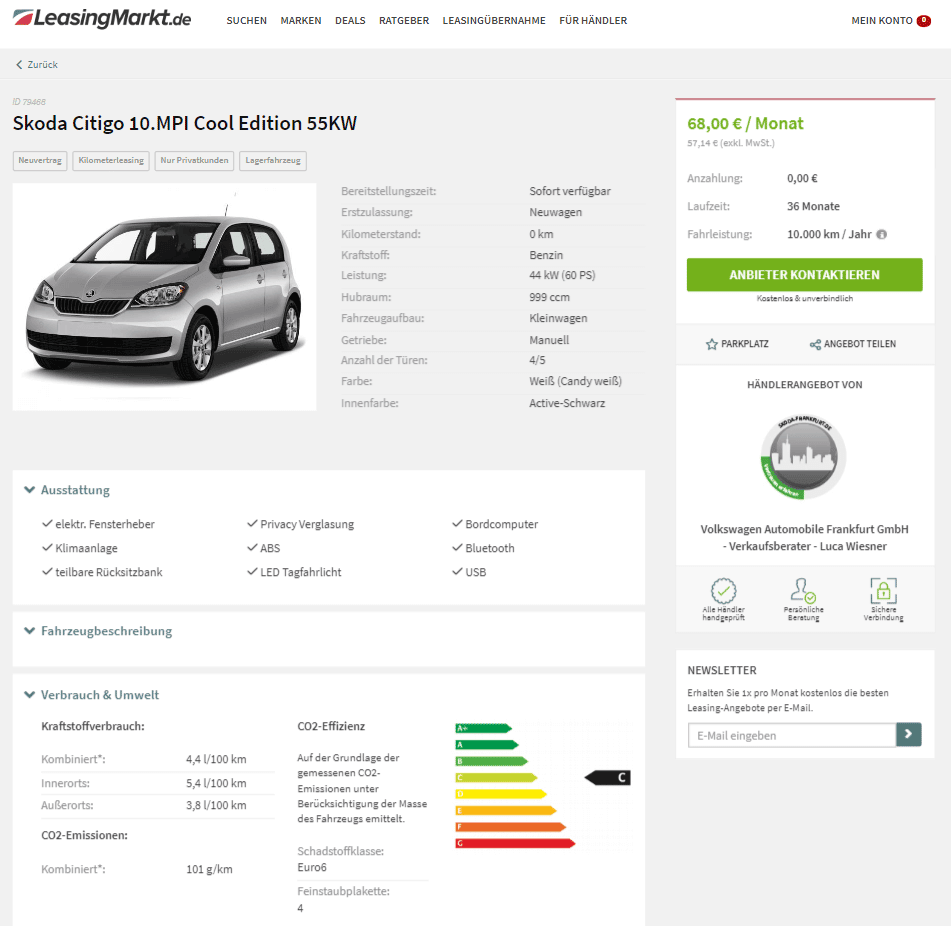This screenshot has height=926, width=951.
Task: Click the B efficiency class bar
Action: (491, 761)
